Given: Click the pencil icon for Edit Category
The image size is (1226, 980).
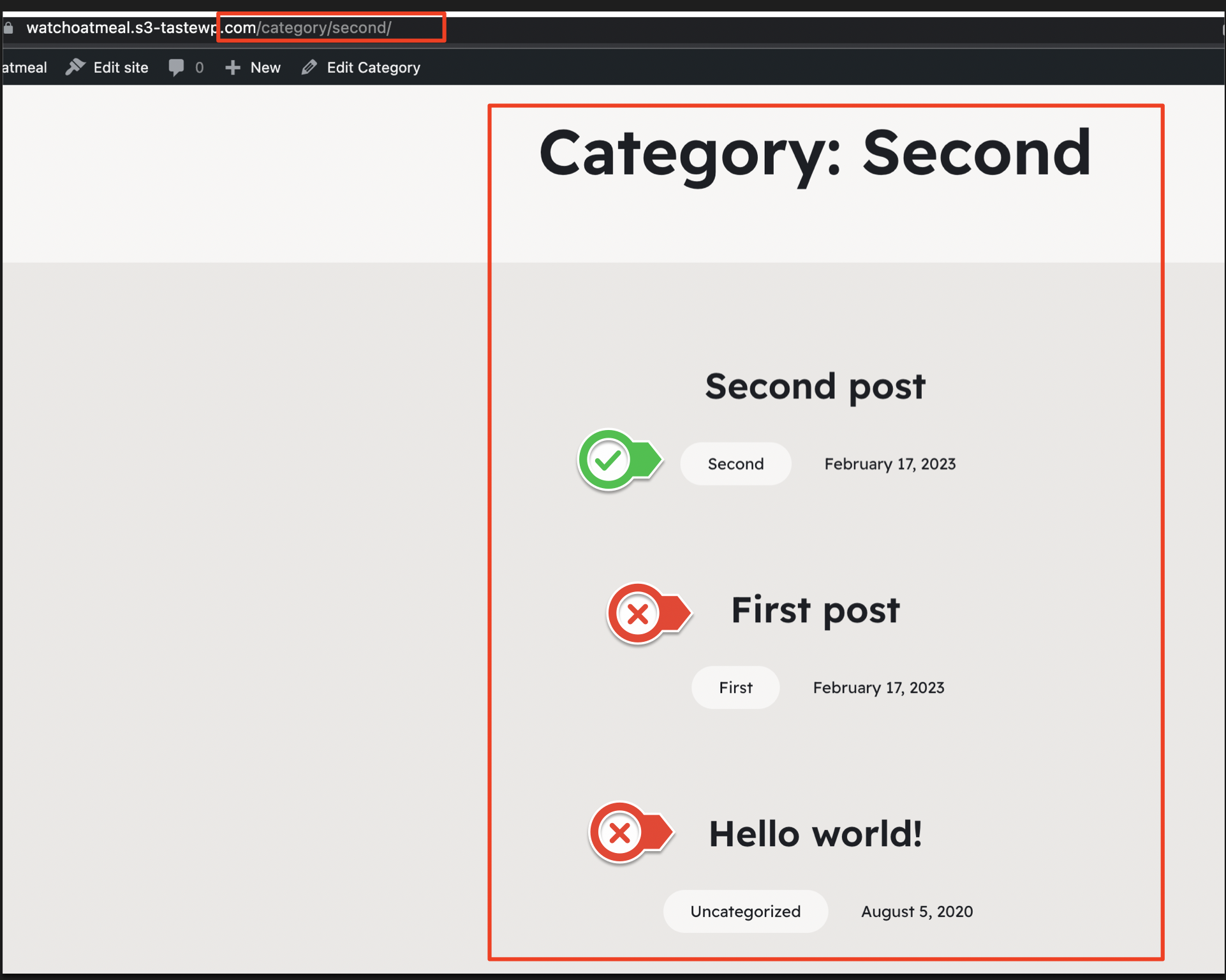Looking at the screenshot, I should point(309,67).
